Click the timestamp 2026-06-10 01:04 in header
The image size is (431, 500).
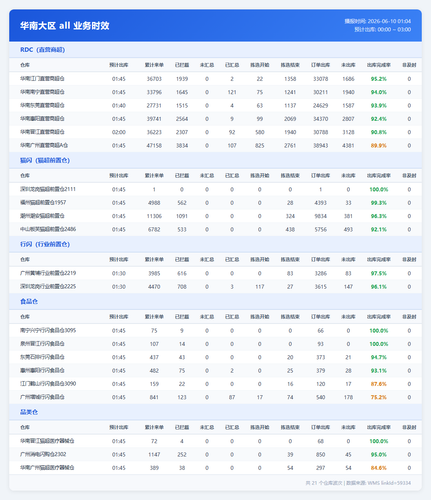click(389, 21)
